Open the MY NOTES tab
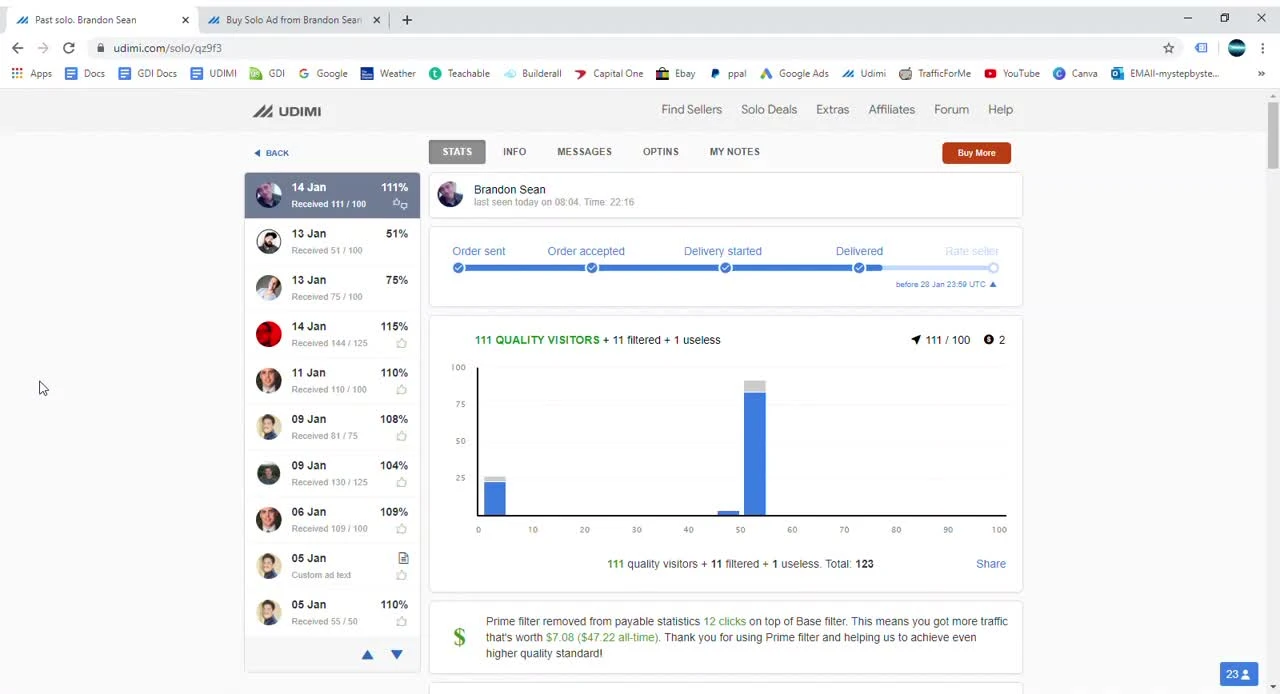Viewport: 1280px width, 694px height. (734, 152)
